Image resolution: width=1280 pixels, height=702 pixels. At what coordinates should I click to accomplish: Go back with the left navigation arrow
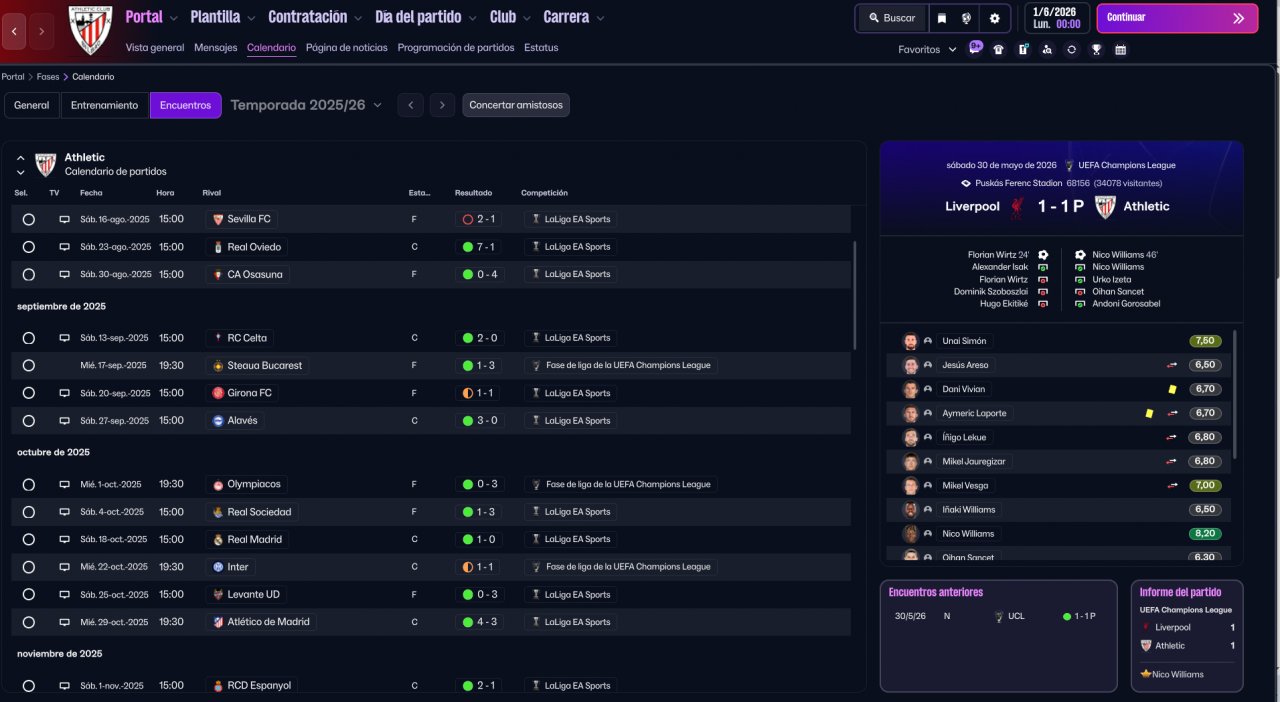(x=14, y=31)
